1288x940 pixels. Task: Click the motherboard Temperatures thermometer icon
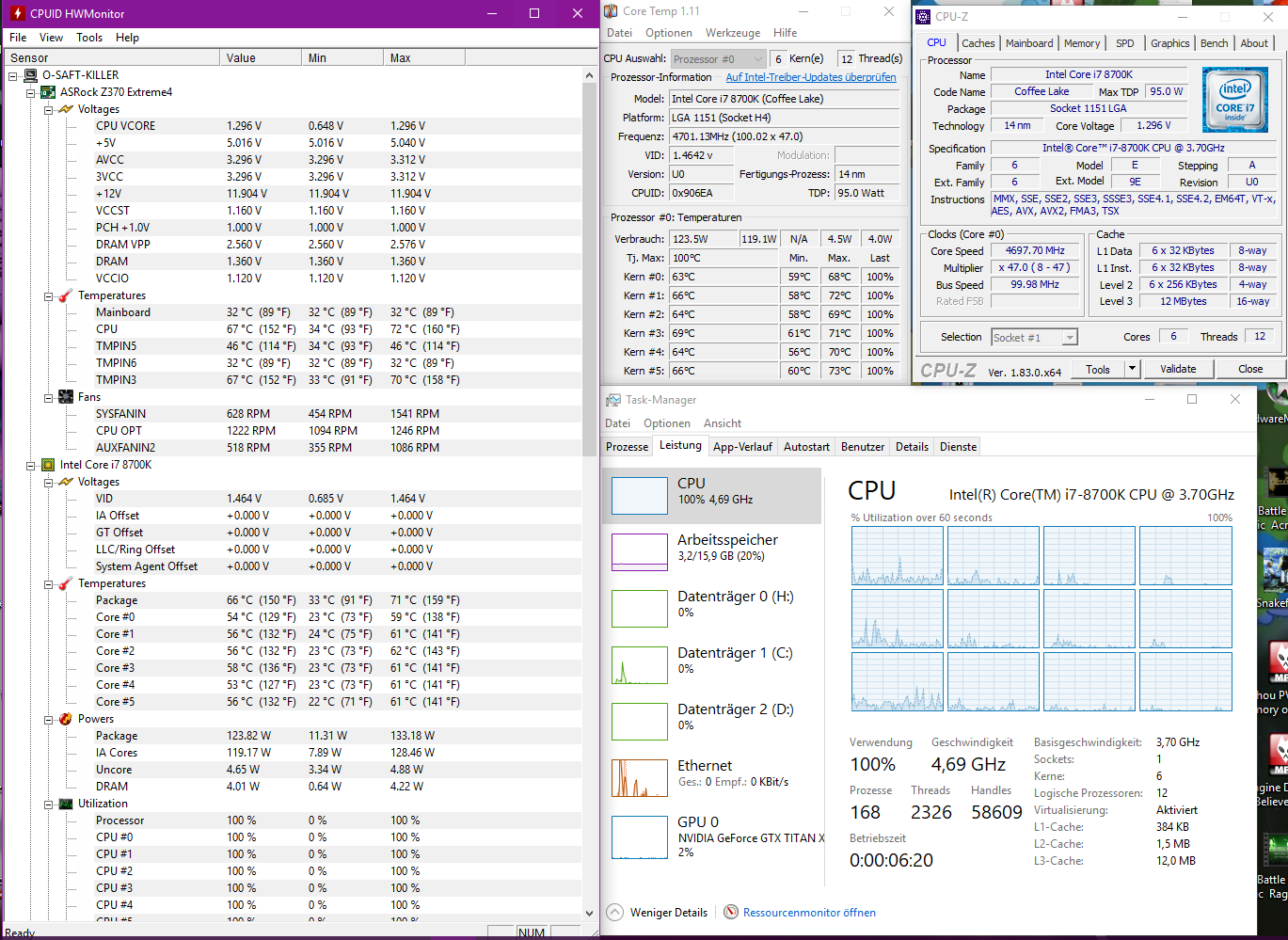(66, 295)
